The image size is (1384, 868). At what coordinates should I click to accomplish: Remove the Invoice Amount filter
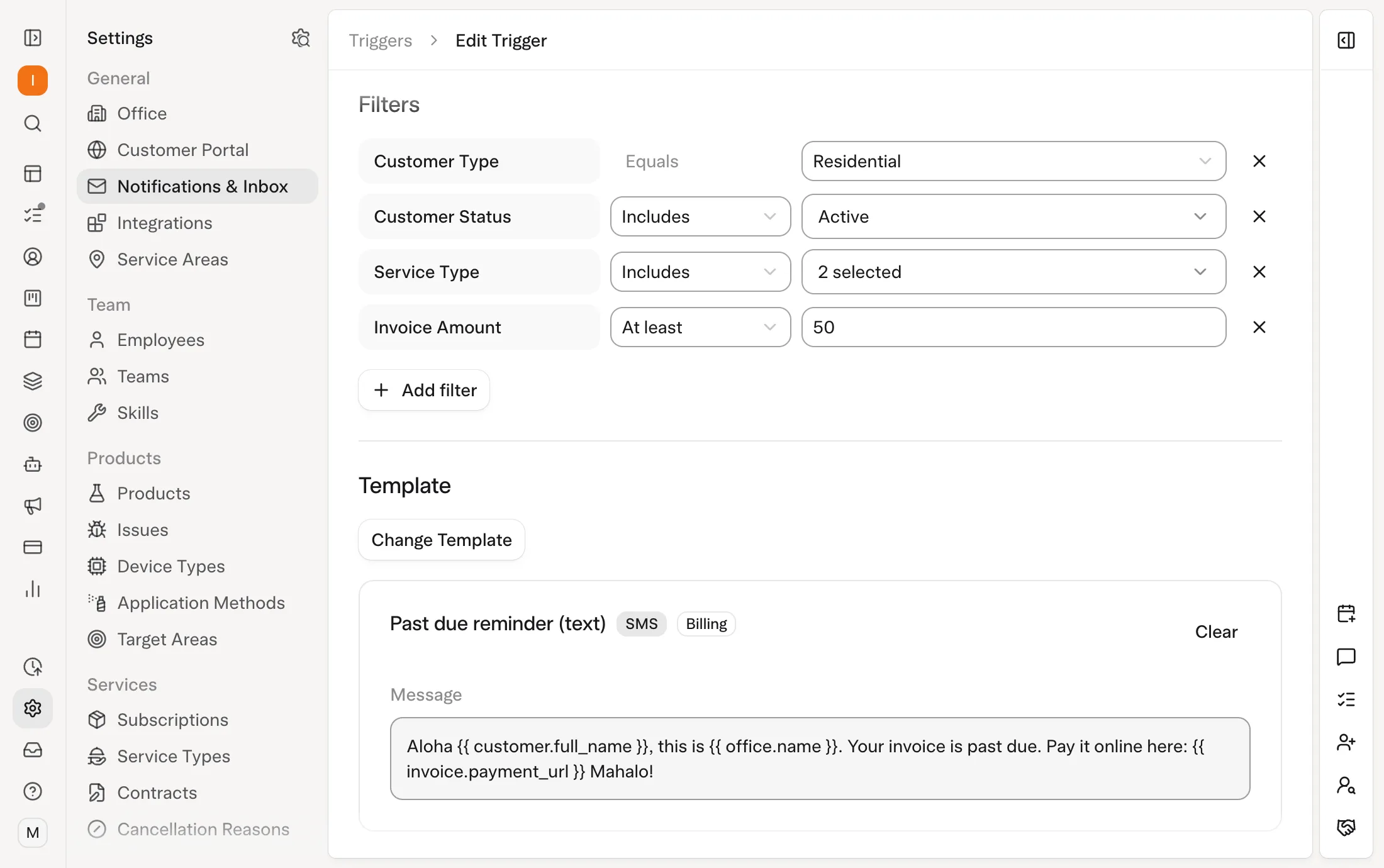coord(1259,327)
